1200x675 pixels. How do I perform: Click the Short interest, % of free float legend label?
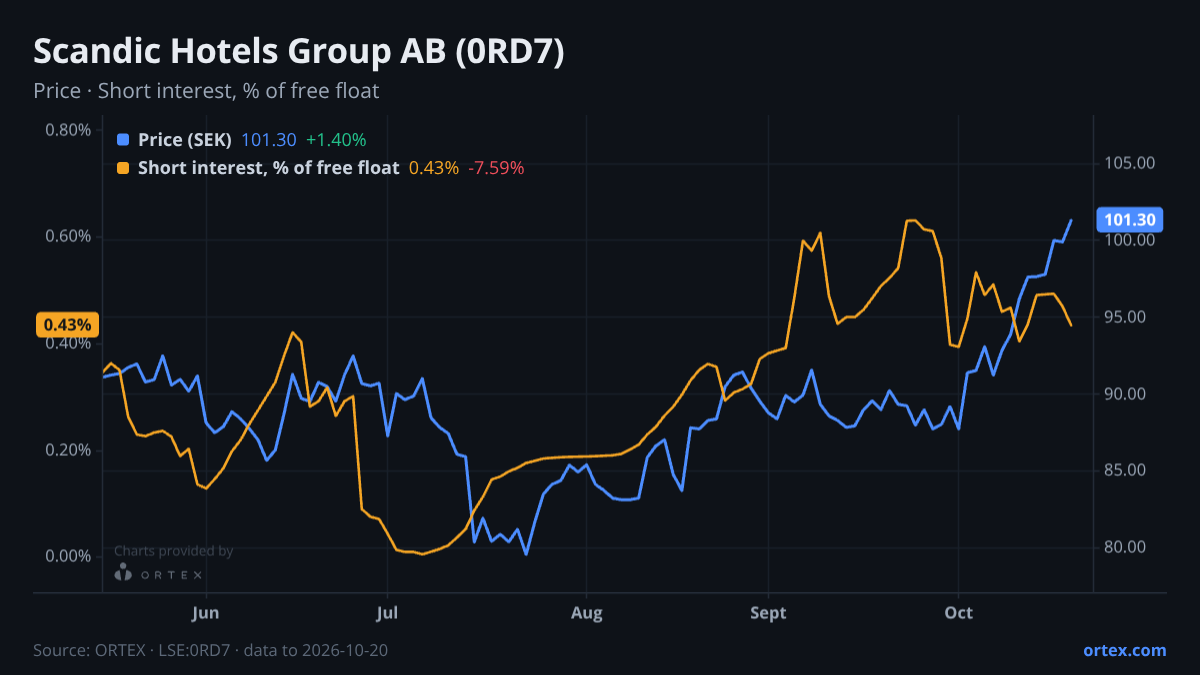click(268, 168)
